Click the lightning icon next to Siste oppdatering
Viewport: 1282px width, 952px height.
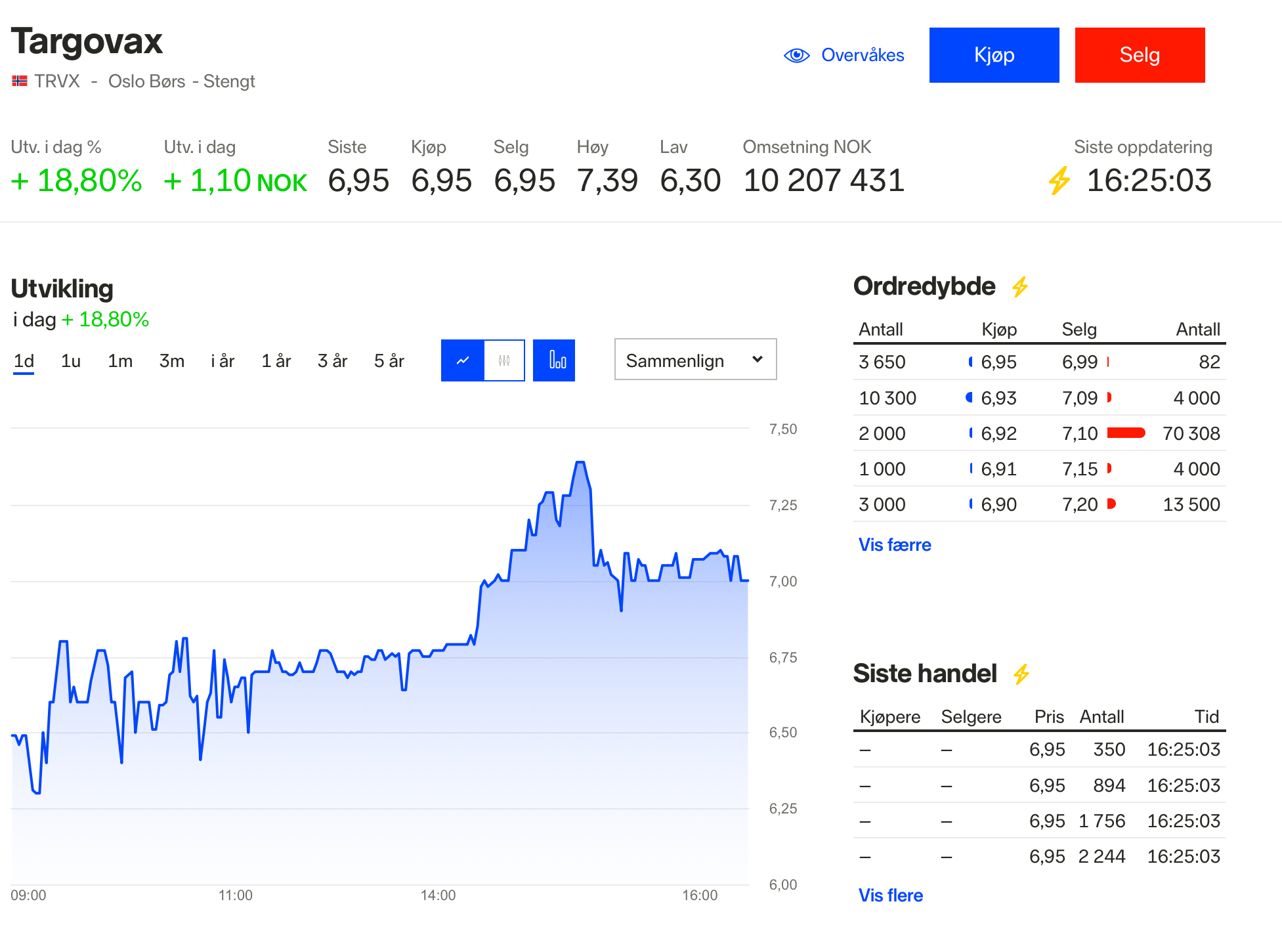(1059, 181)
